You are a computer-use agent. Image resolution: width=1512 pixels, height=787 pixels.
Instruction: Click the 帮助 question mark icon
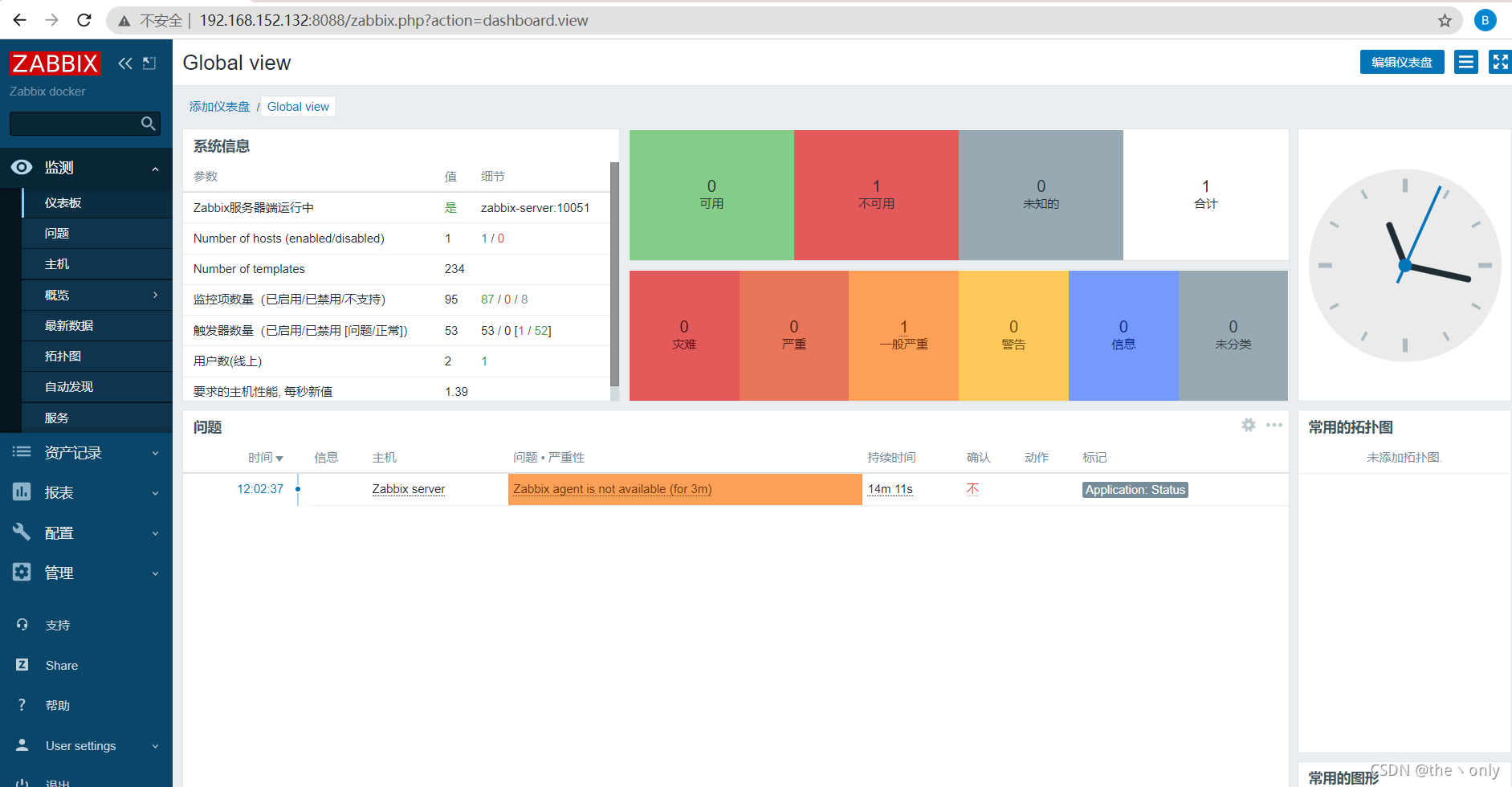coord(22,705)
